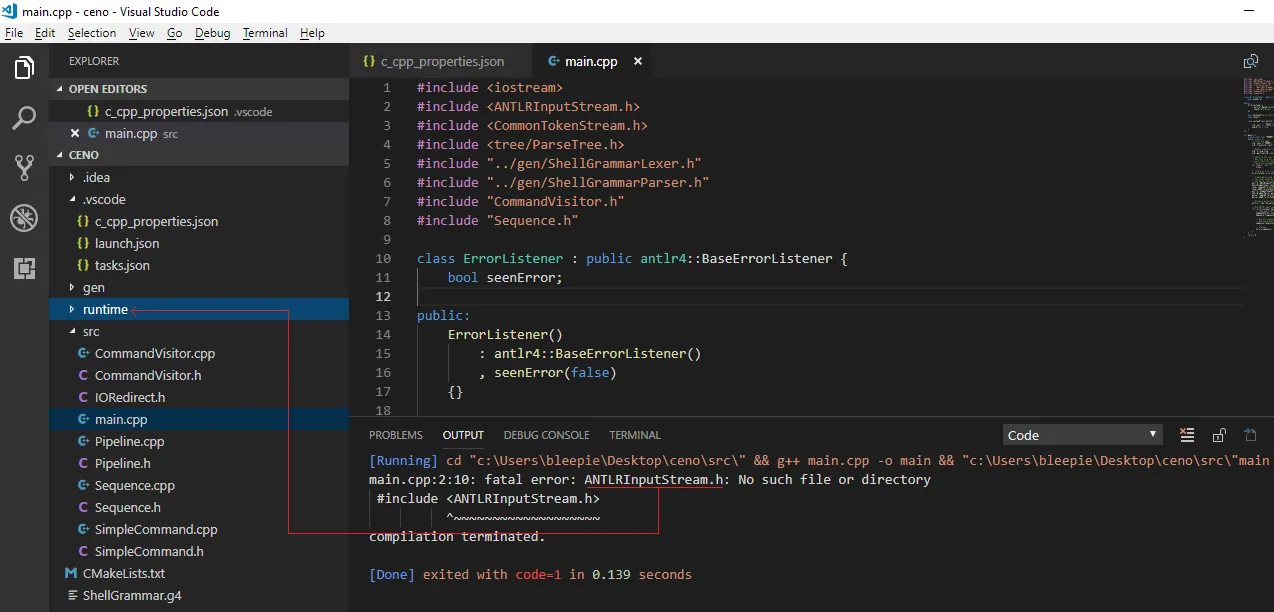
Task: Open the Selection menu
Action: (92, 33)
